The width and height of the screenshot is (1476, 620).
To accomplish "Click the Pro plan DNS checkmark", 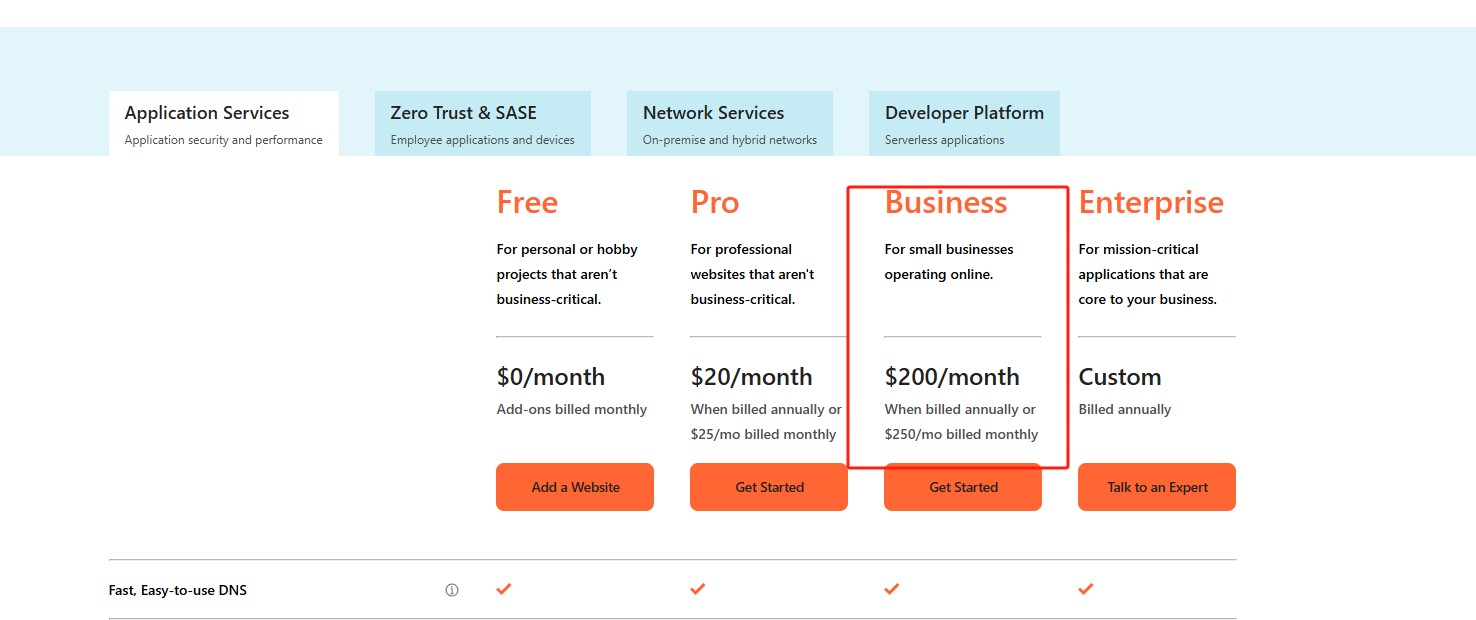I will pos(698,589).
